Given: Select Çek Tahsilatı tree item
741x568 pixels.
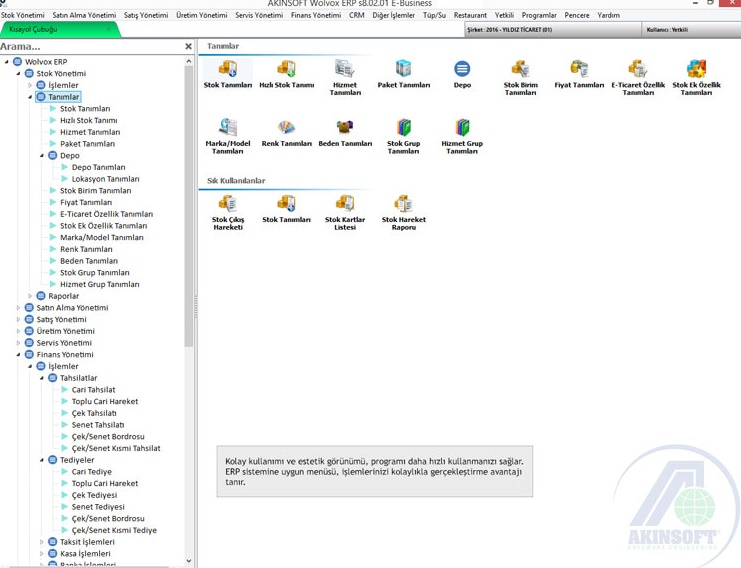Looking at the screenshot, I should 94,413.
